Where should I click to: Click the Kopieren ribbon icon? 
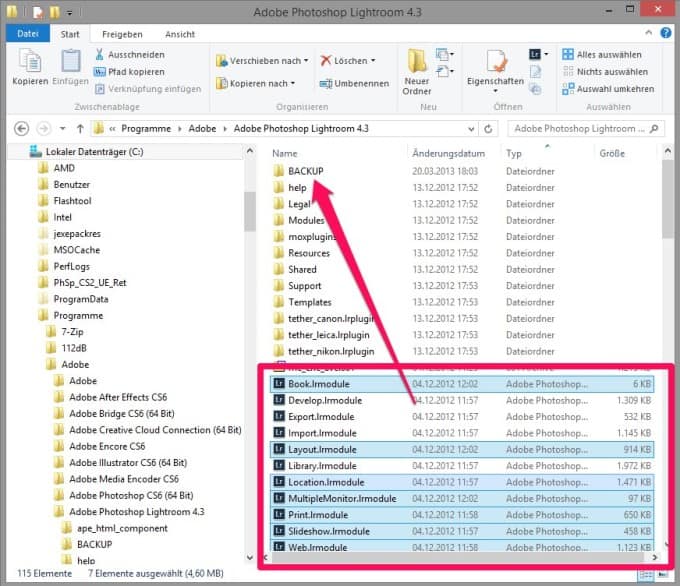30,67
